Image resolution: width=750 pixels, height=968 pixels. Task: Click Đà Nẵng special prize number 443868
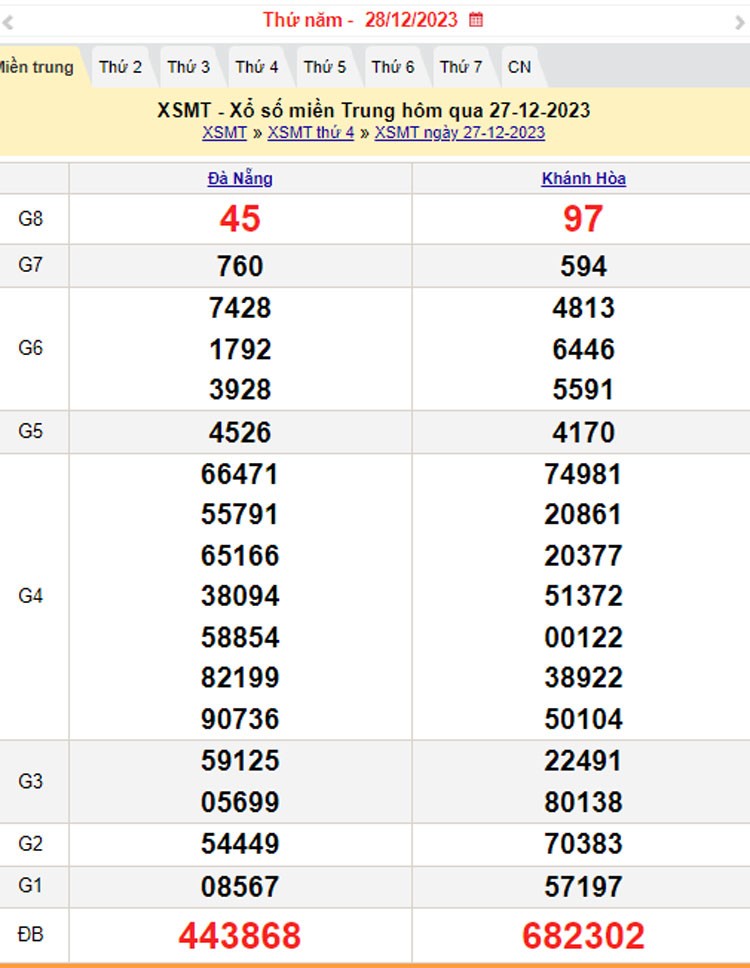pos(240,936)
